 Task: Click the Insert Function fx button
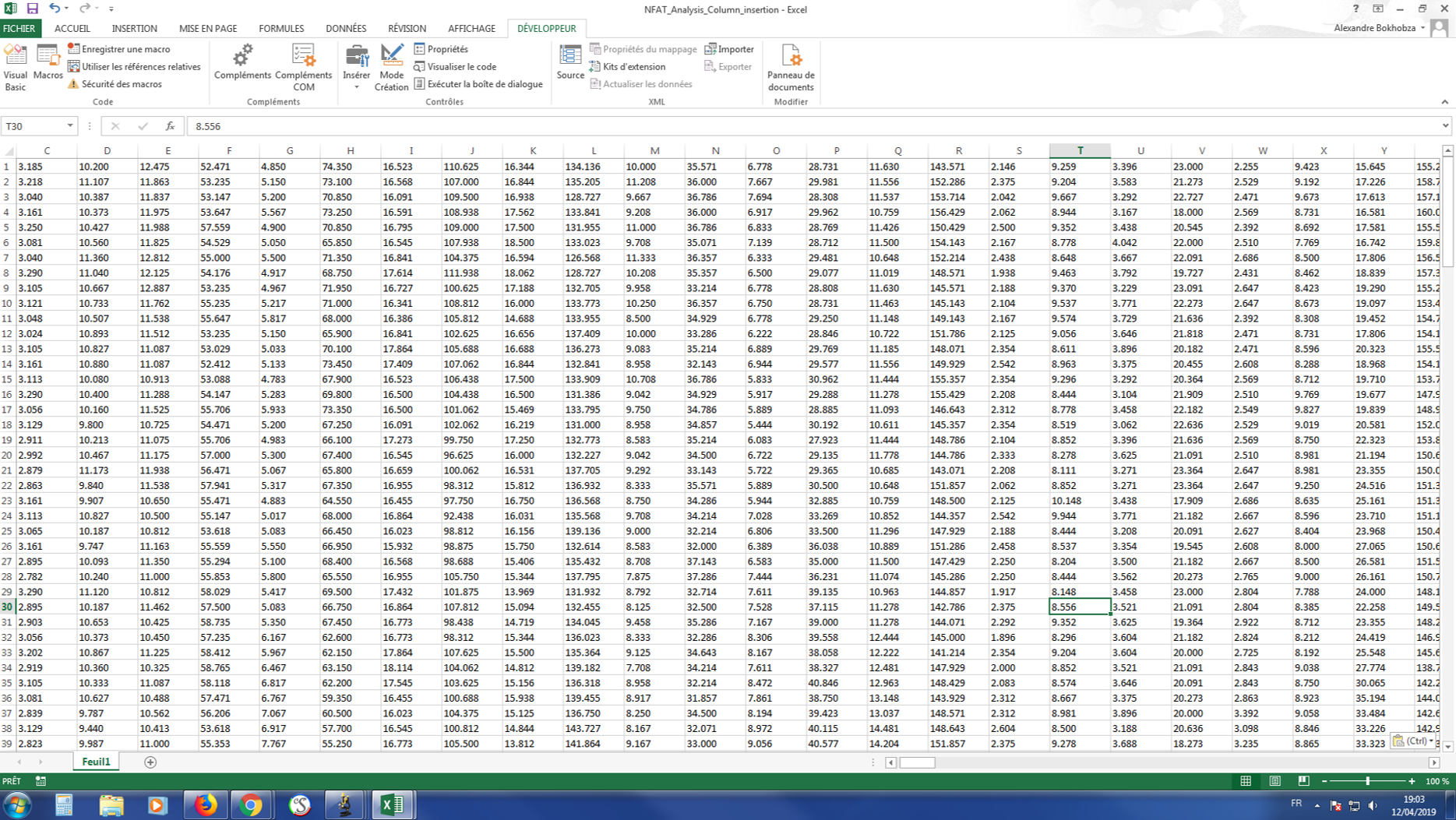point(170,126)
